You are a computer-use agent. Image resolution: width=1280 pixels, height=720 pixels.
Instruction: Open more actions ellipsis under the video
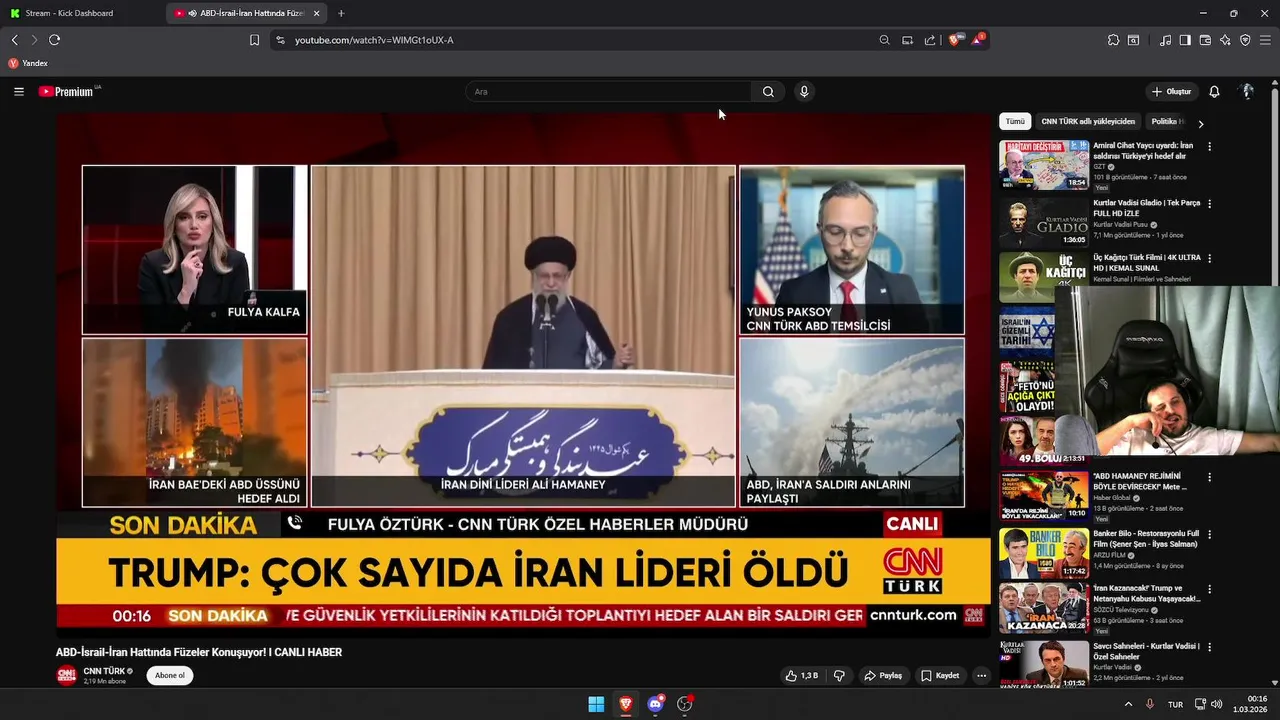click(x=981, y=676)
